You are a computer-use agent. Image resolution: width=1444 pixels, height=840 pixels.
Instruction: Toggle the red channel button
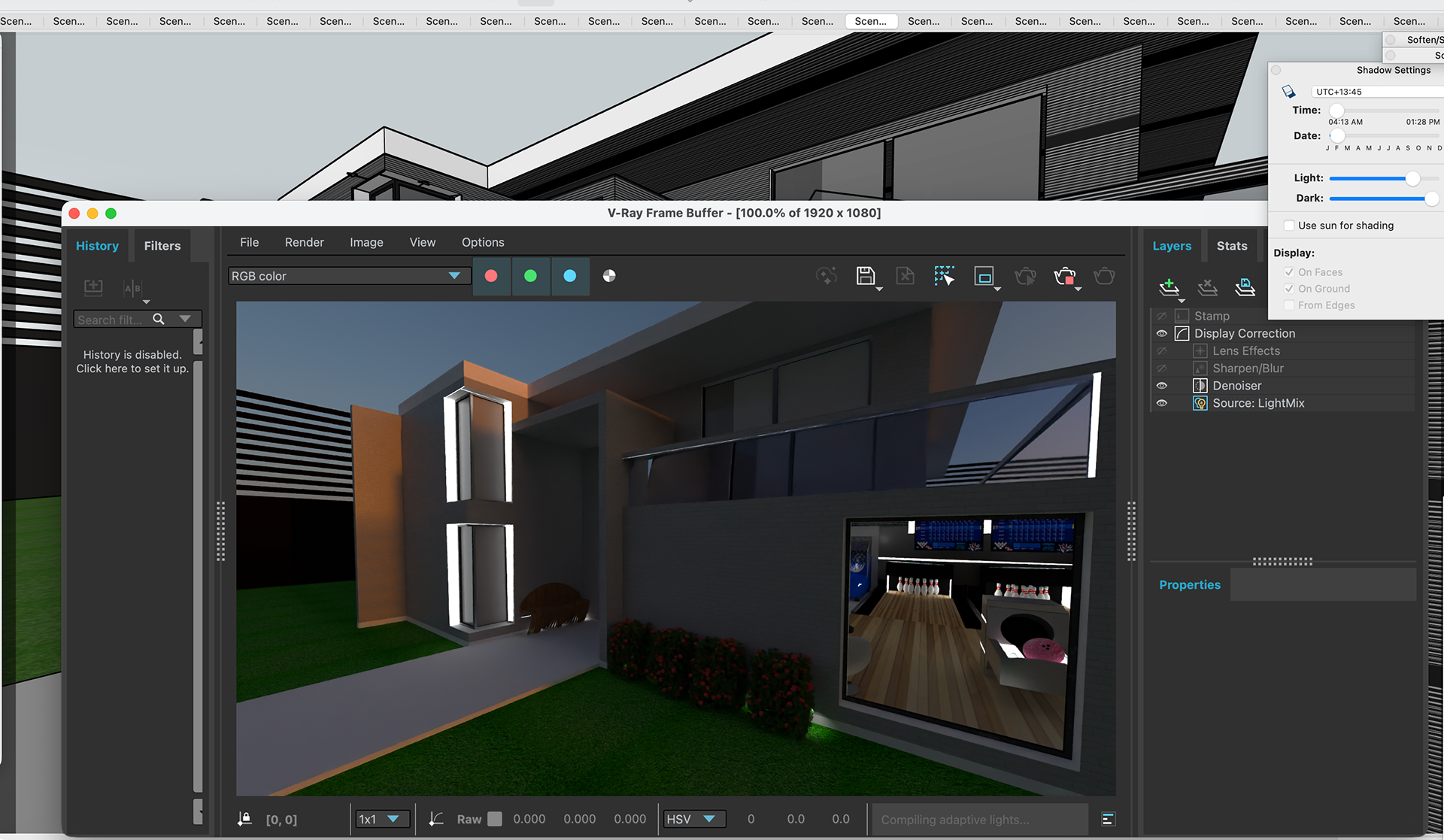[491, 276]
